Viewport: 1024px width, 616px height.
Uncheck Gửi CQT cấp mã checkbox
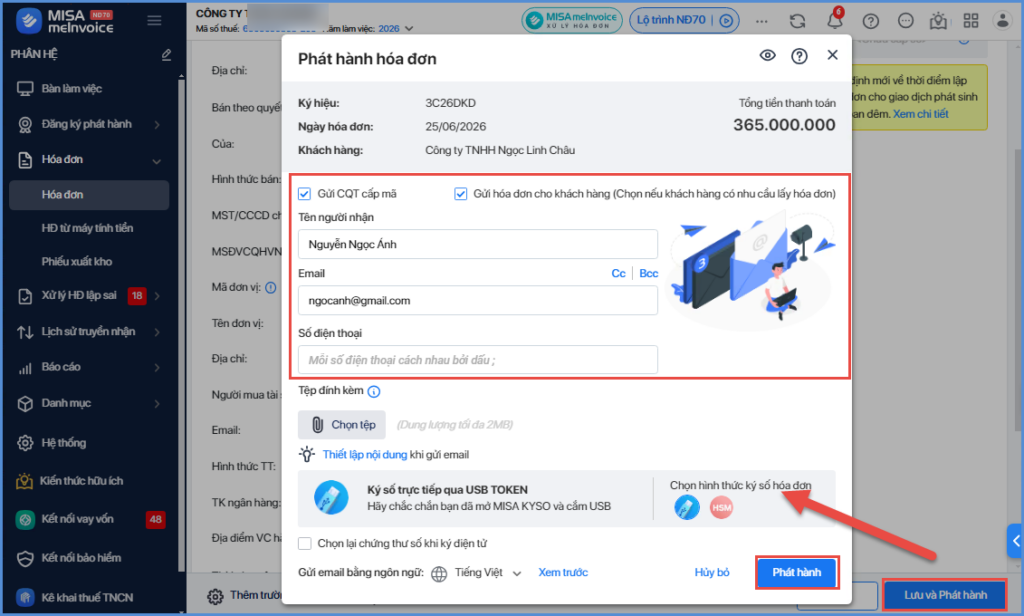pos(304,193)
